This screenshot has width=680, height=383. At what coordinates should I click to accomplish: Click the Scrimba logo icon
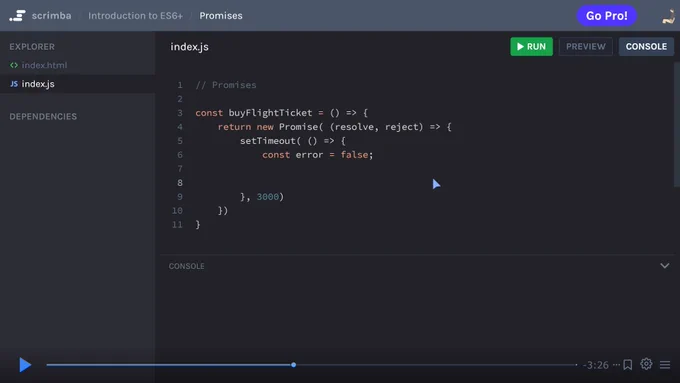pyautogui.click(x=17, y=16)
